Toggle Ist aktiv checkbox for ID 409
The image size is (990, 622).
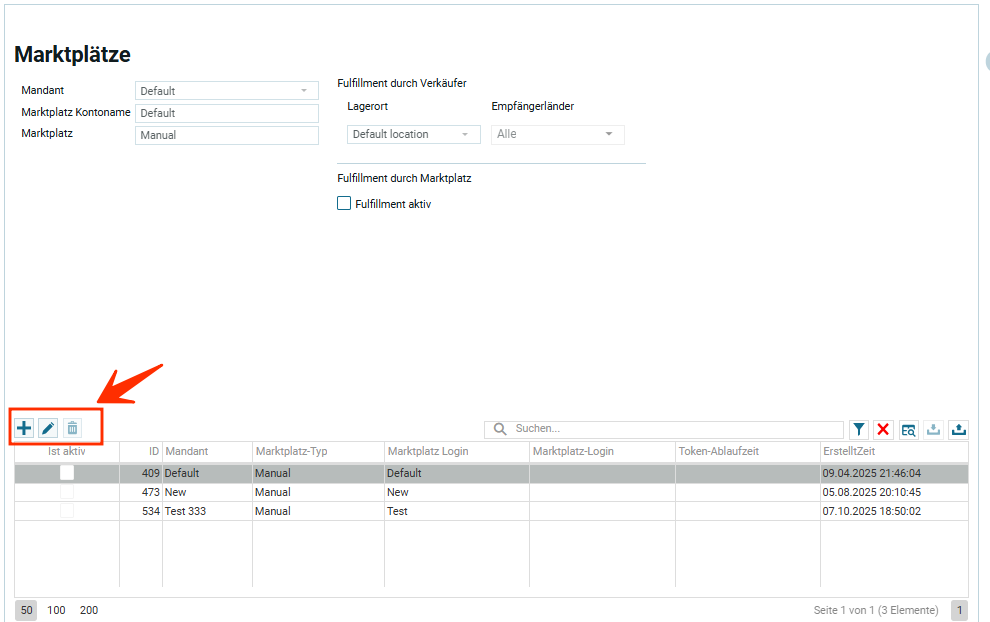pos(67,473)
